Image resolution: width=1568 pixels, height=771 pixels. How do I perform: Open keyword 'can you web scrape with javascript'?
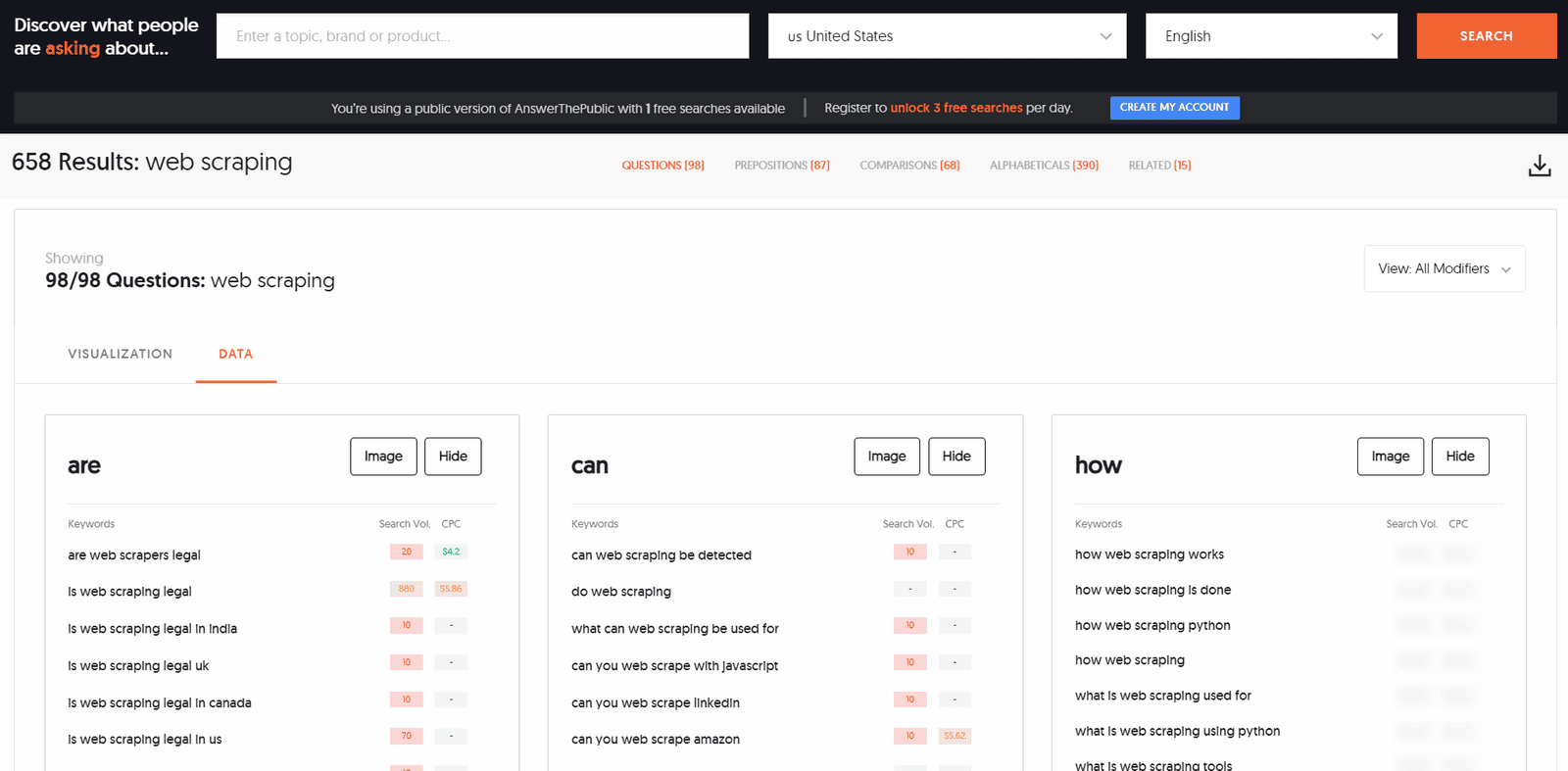click(x=674, y=666)
